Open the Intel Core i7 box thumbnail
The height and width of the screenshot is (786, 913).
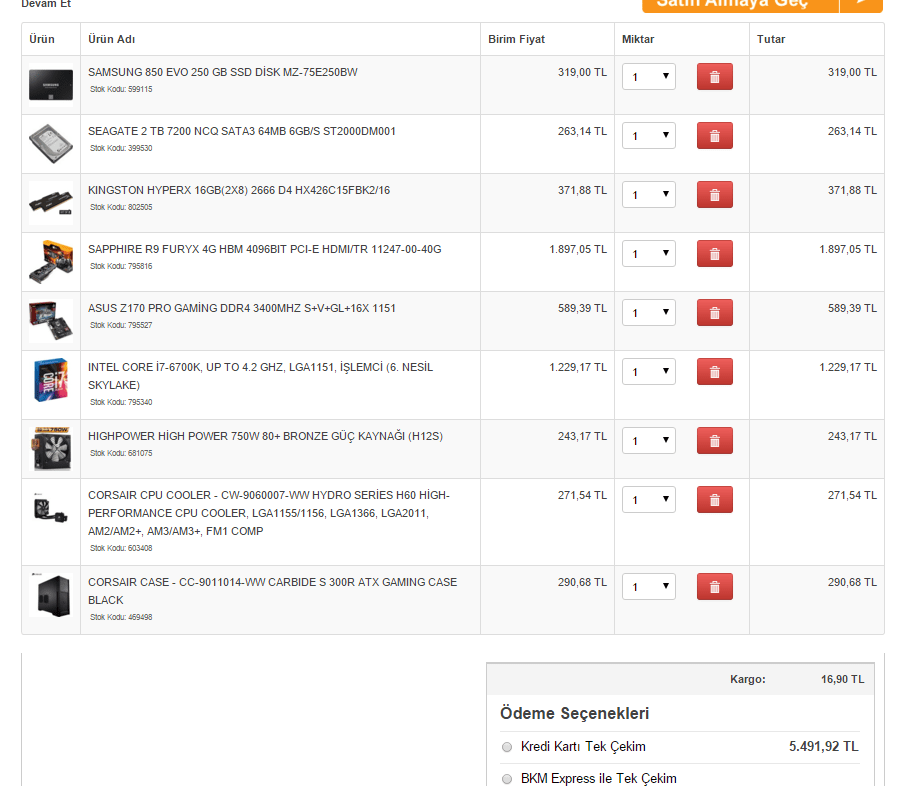[x=51, y=380]
